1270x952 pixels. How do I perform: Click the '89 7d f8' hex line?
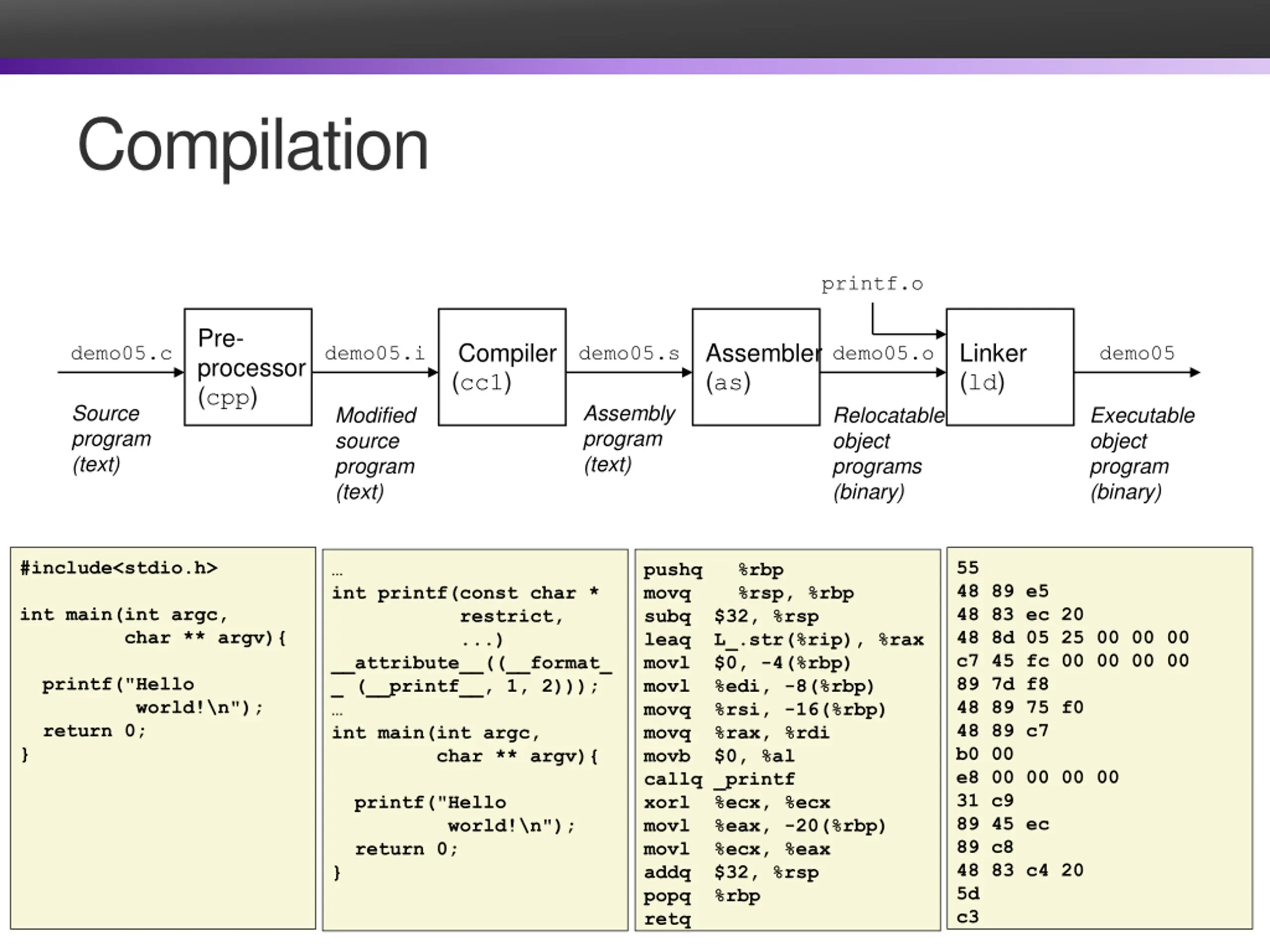coord(1003,684)
